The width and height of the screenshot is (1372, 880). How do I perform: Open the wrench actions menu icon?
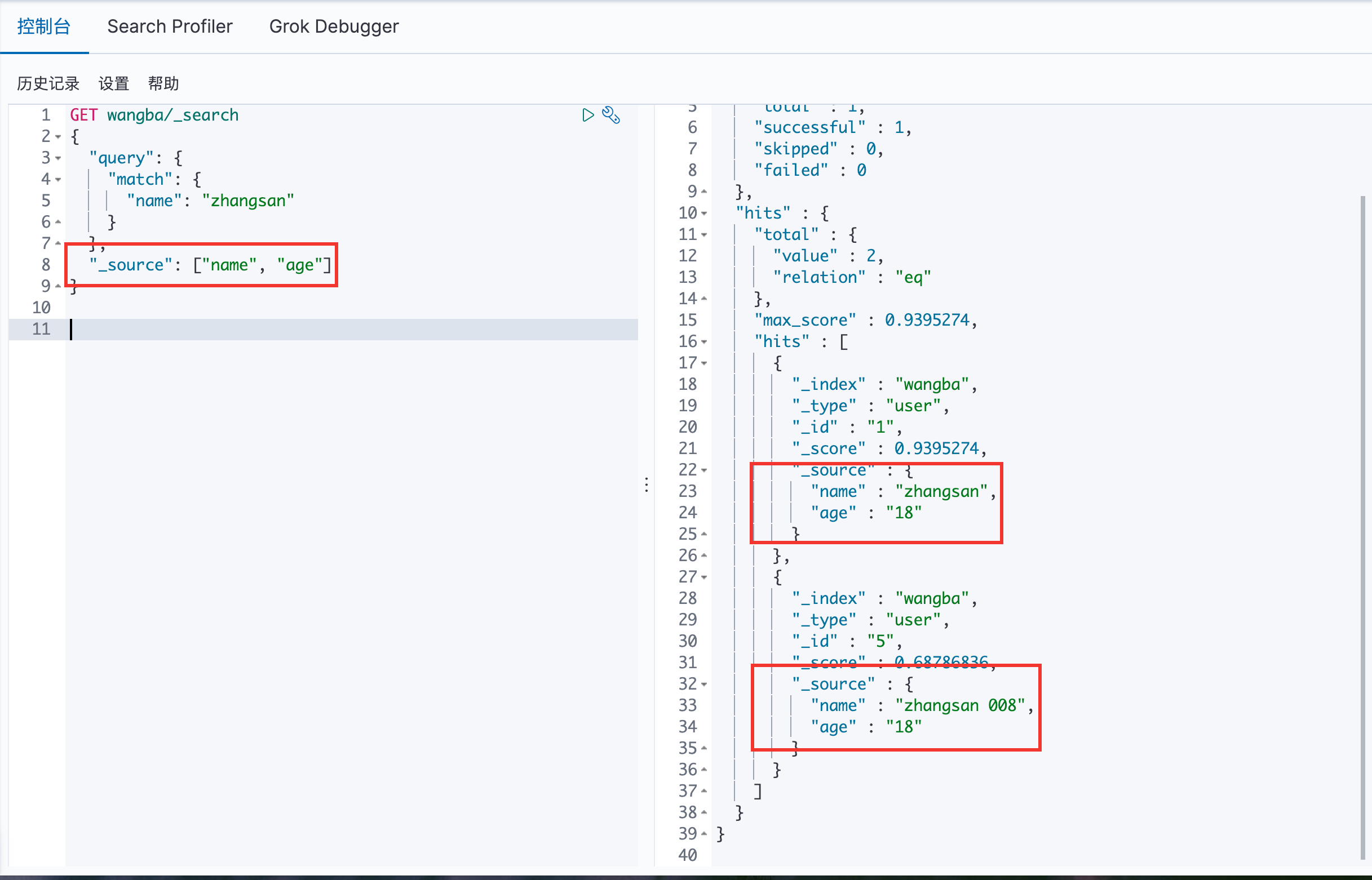pos(610,115)
